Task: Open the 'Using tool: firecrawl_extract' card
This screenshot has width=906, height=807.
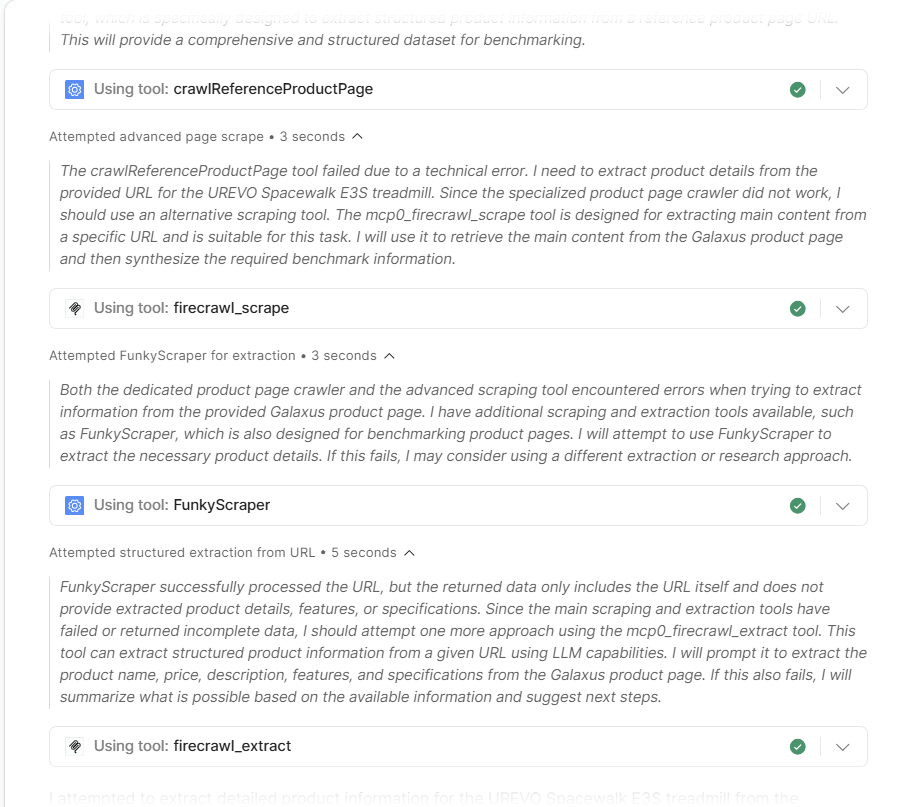Action: (458, 746)
